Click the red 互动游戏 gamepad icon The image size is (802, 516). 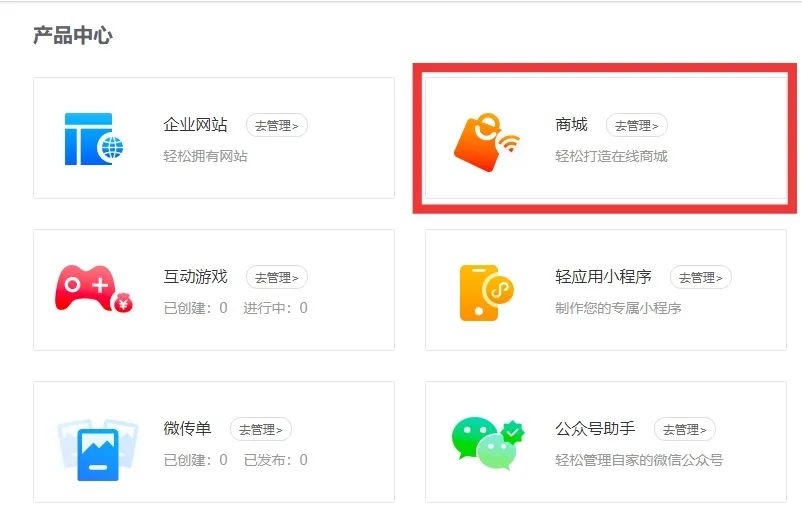coord(93,290)
